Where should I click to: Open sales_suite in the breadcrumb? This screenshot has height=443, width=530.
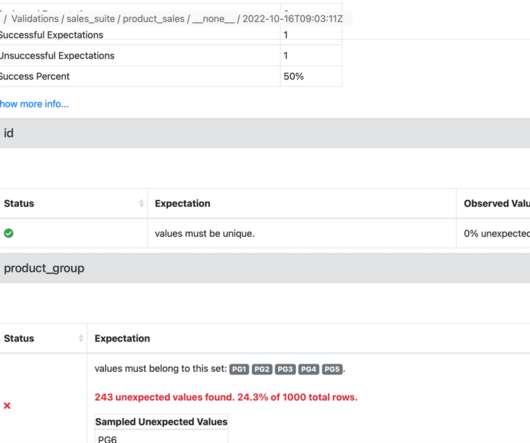(91, 19)
